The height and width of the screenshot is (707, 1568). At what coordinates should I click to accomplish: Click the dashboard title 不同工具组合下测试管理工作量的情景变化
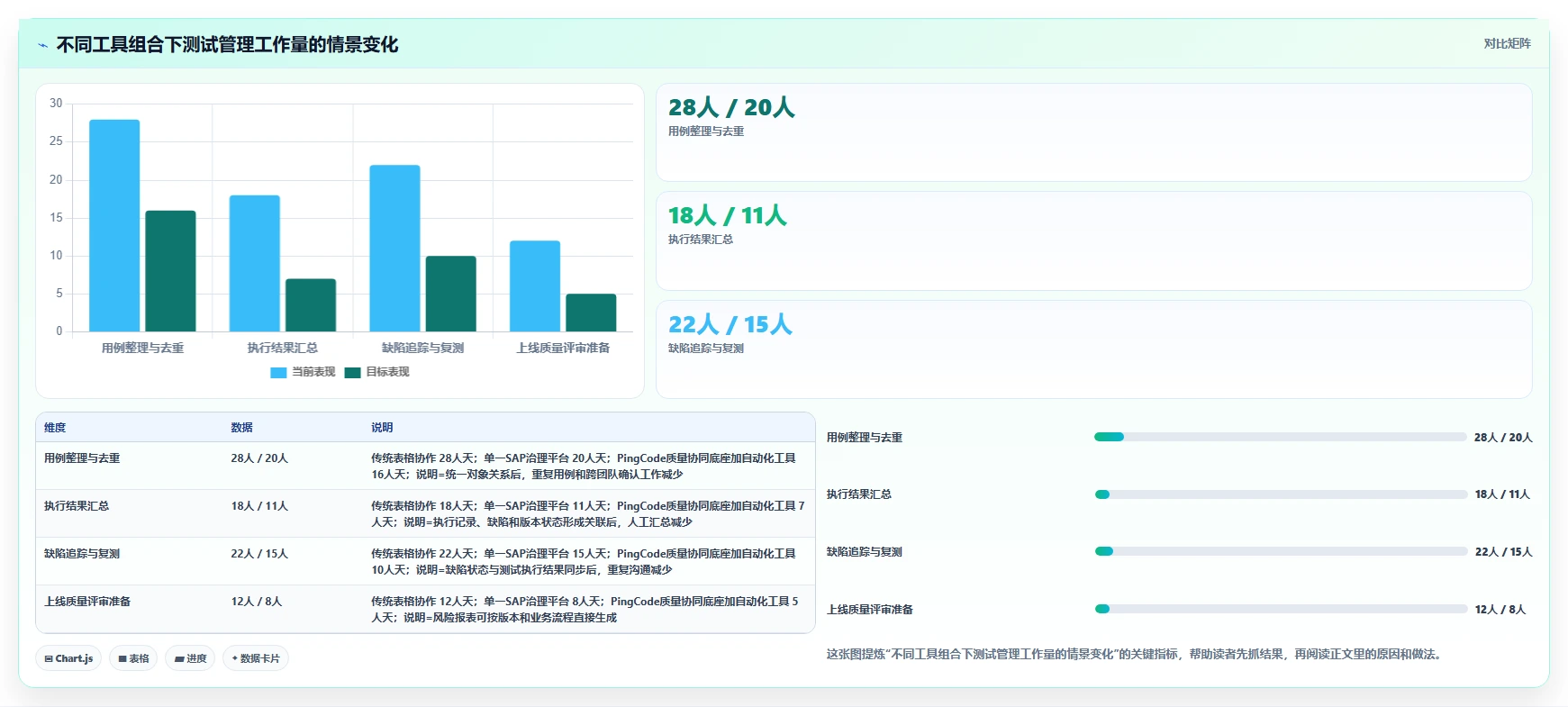click(227, 45)
